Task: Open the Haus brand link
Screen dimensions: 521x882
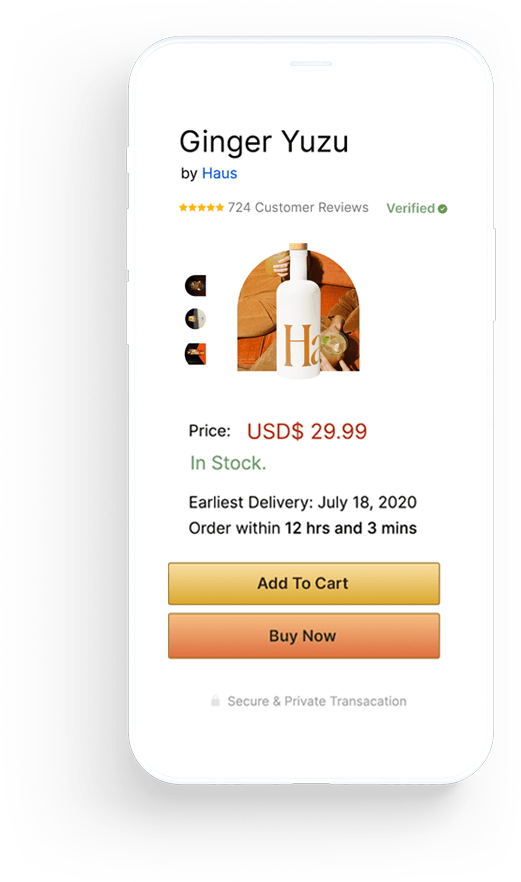Action: point(219,173)
